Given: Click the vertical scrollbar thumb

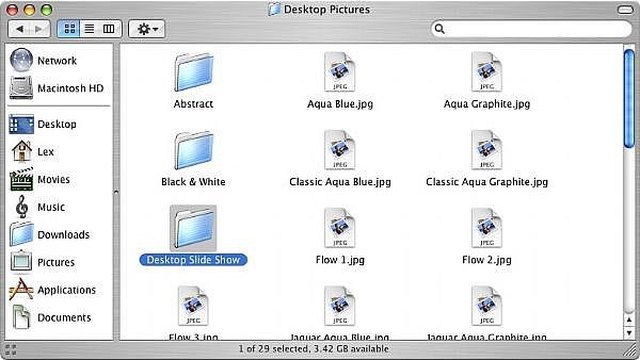Looking at the screenshot, I should 629,98.
